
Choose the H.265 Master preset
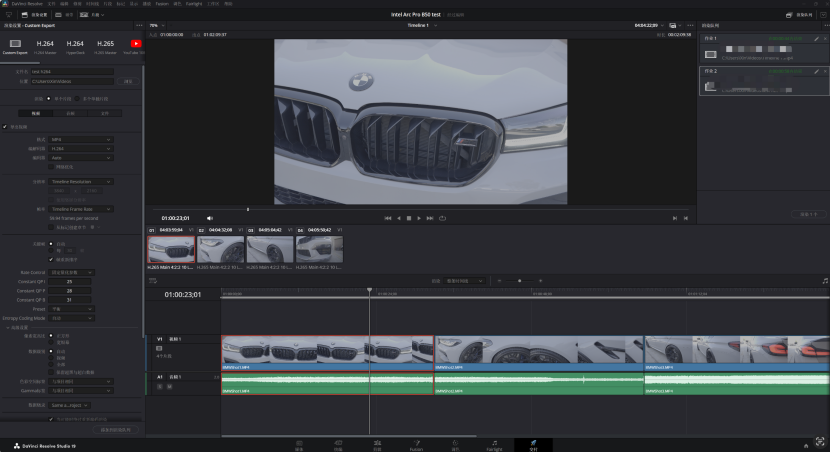click(x=105, y=44)
